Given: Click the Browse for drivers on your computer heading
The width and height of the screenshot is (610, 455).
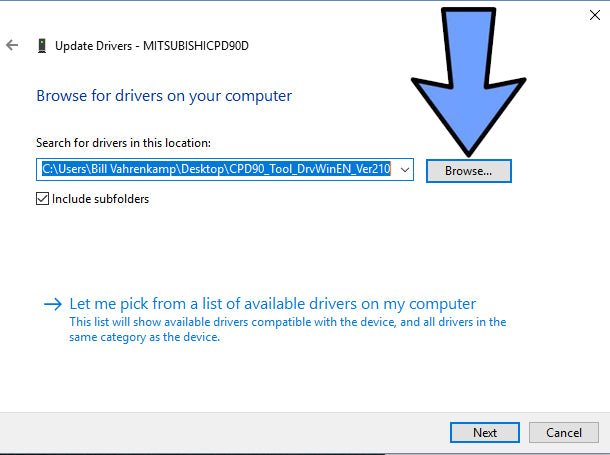Looking at the screenshot, I should coord(164,96).
